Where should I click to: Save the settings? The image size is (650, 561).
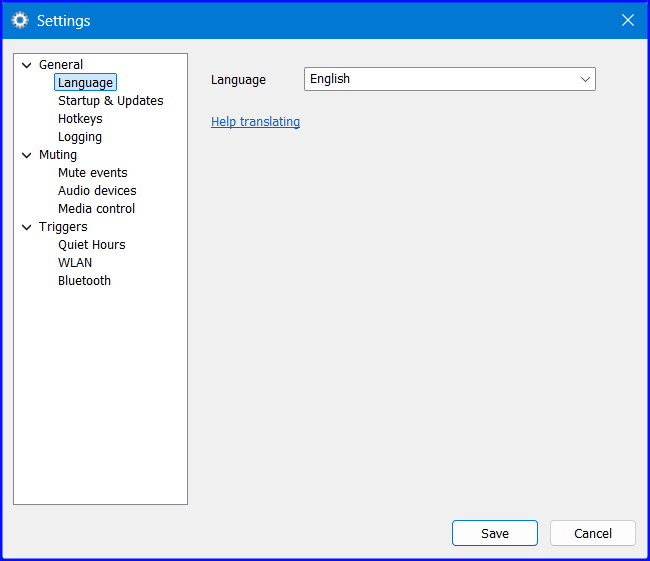(x=495, y=533)
